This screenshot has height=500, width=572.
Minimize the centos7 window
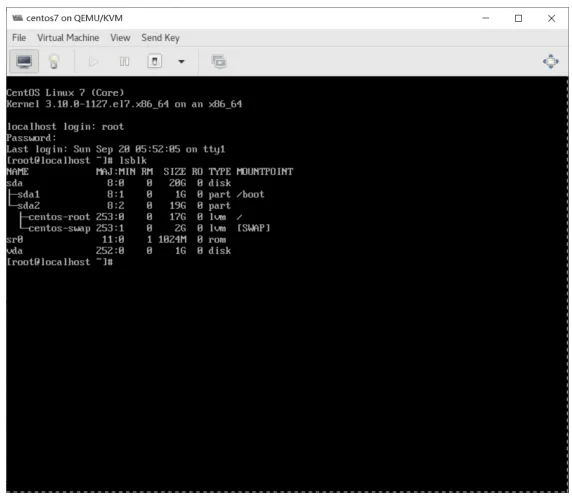tap(486, 18)
